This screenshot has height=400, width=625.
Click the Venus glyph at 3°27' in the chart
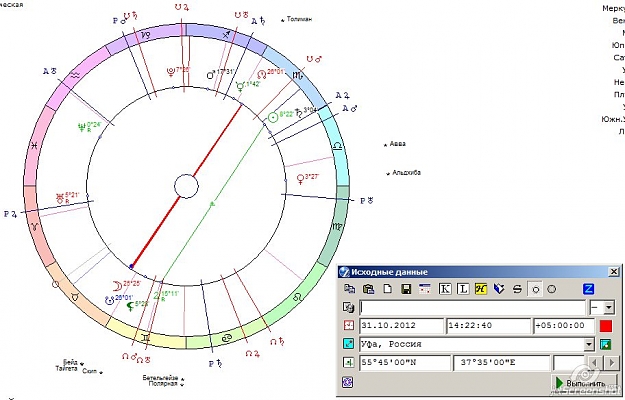click(x=300, y=179)
